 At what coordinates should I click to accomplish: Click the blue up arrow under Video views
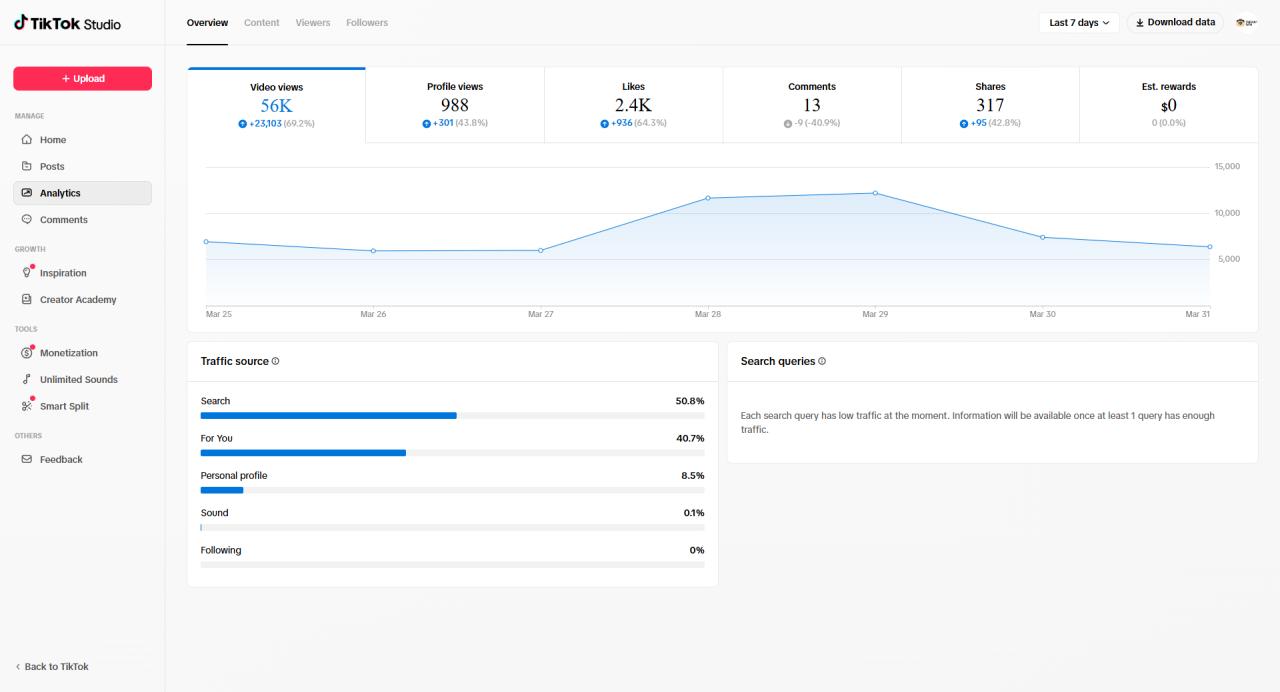tap(243, 123)
